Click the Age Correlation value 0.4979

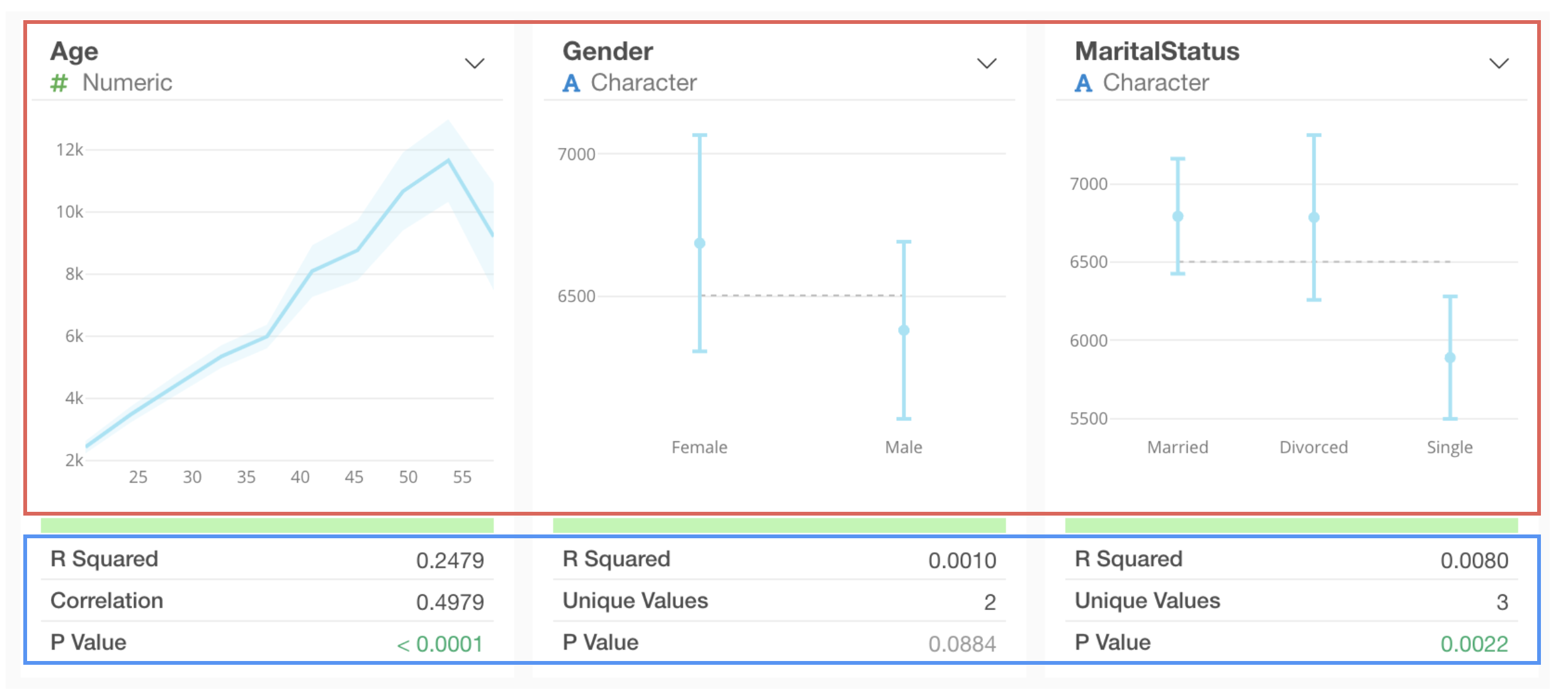tap(450, 602)
